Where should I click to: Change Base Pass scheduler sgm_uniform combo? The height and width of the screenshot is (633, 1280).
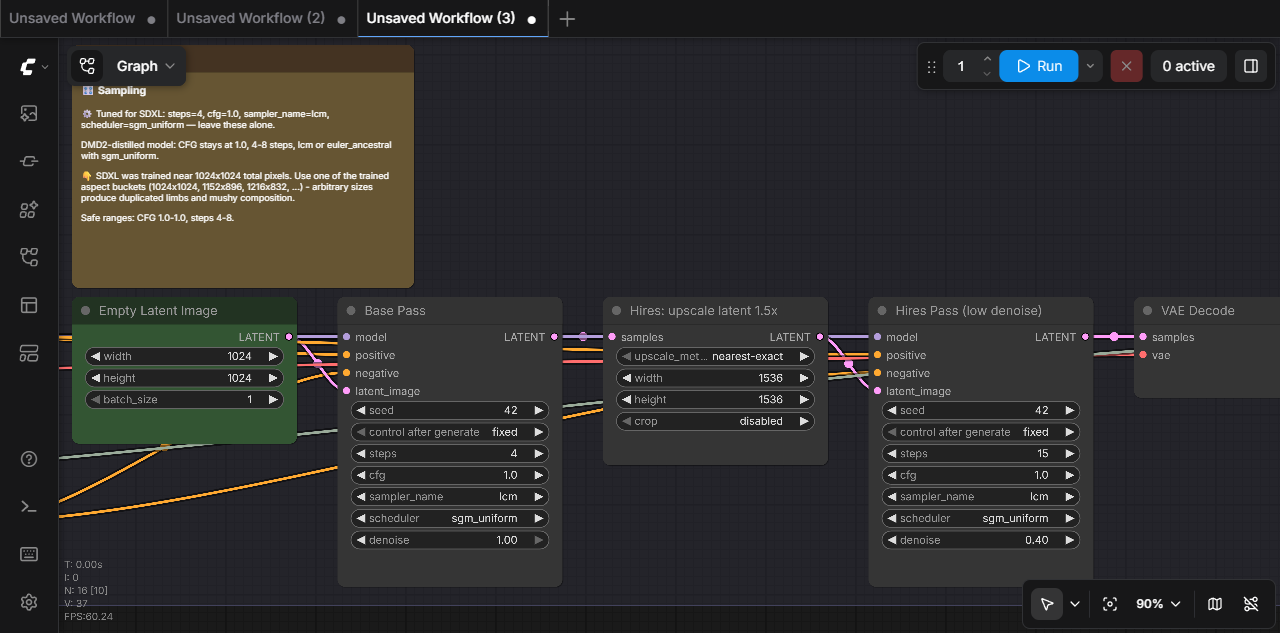pos(451,518)
